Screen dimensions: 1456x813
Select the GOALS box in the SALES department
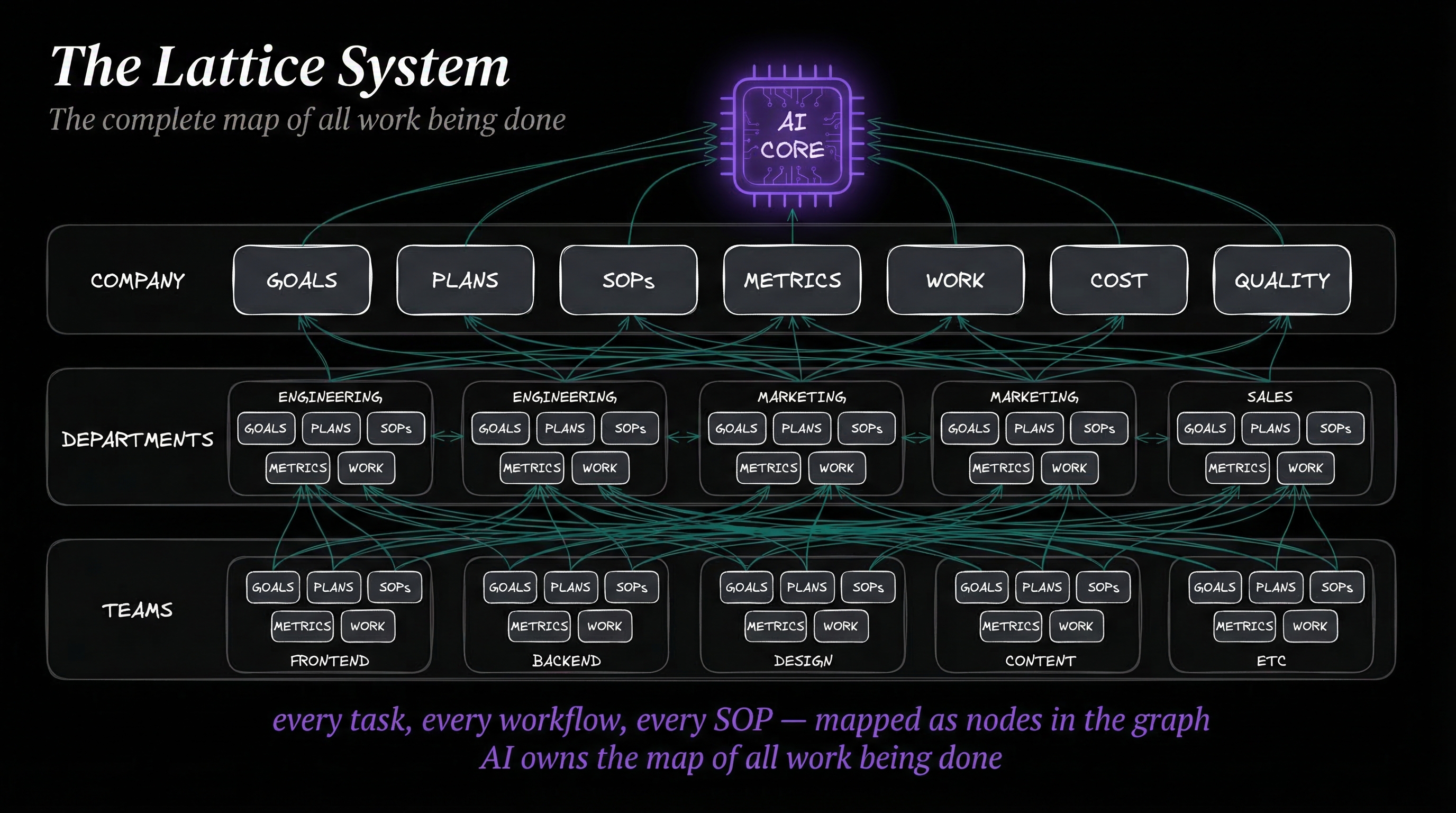click(1205, 429)
